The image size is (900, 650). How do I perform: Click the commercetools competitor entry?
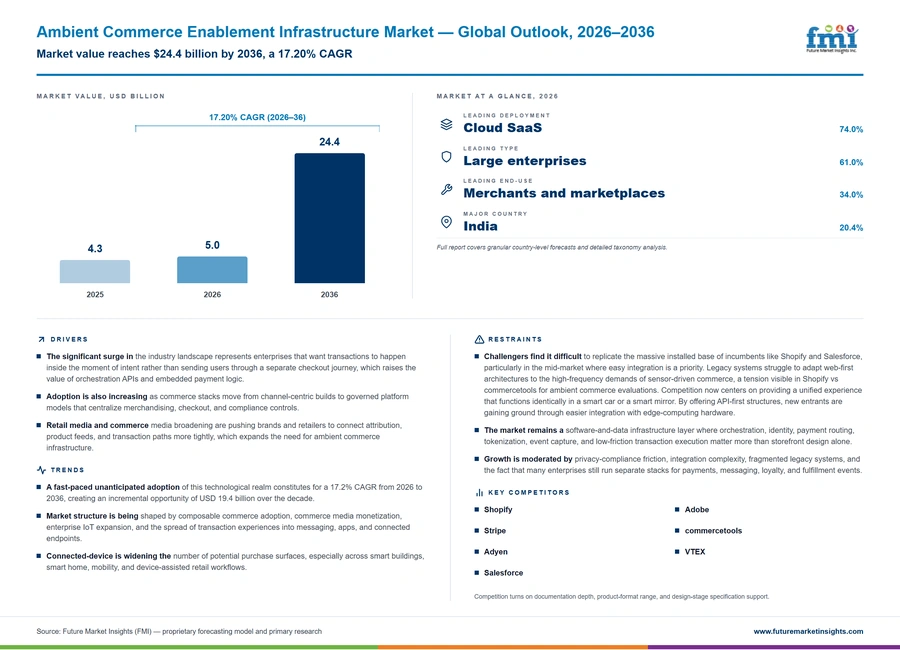pyautogui.click(x=713, y=531)
